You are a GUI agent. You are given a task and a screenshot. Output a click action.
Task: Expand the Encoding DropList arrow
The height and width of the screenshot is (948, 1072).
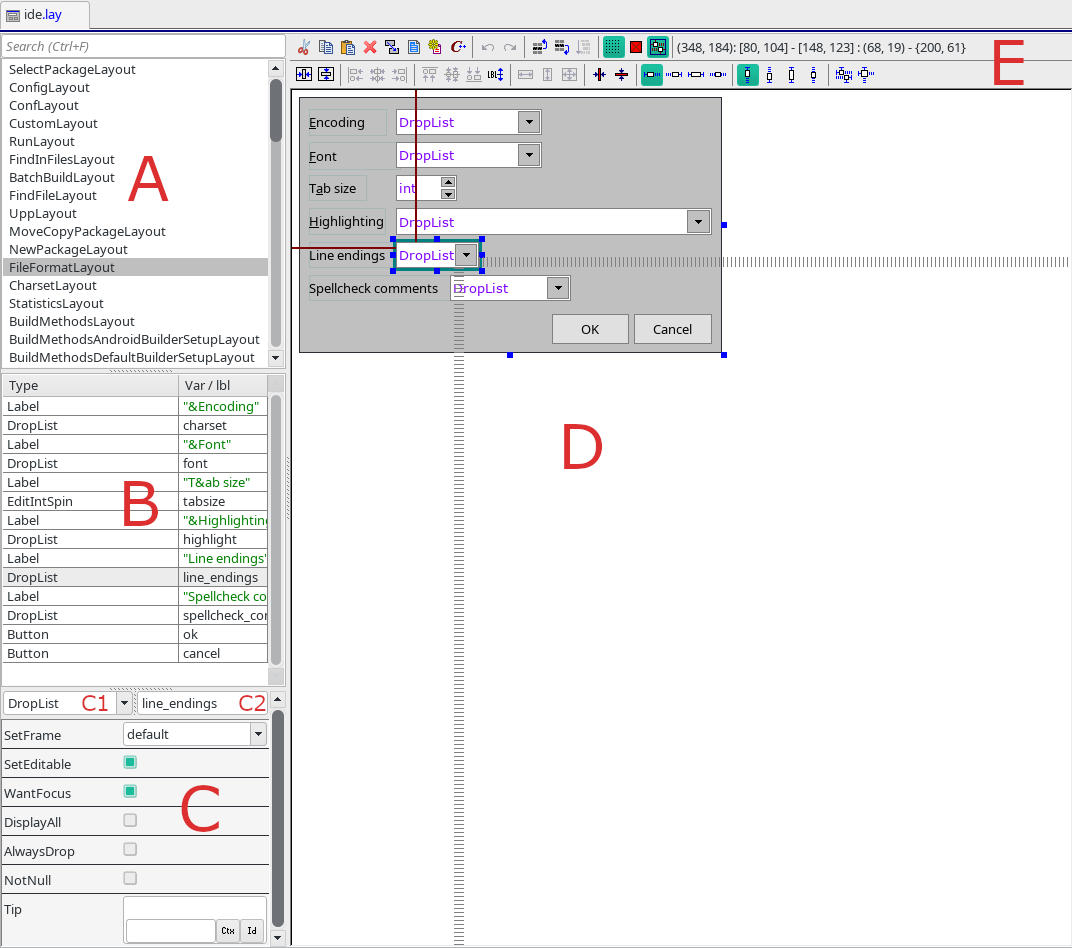pos(529,122)
